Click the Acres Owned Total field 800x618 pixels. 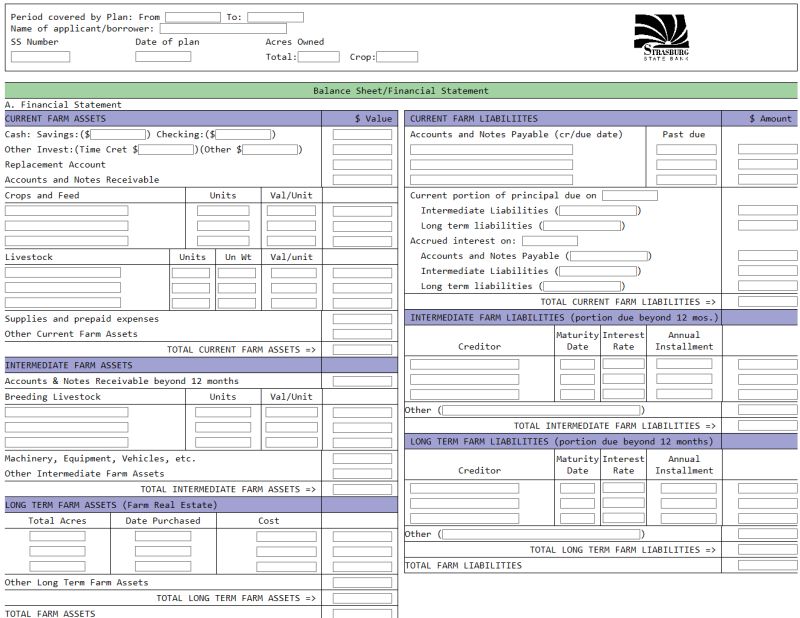[319, 57]
